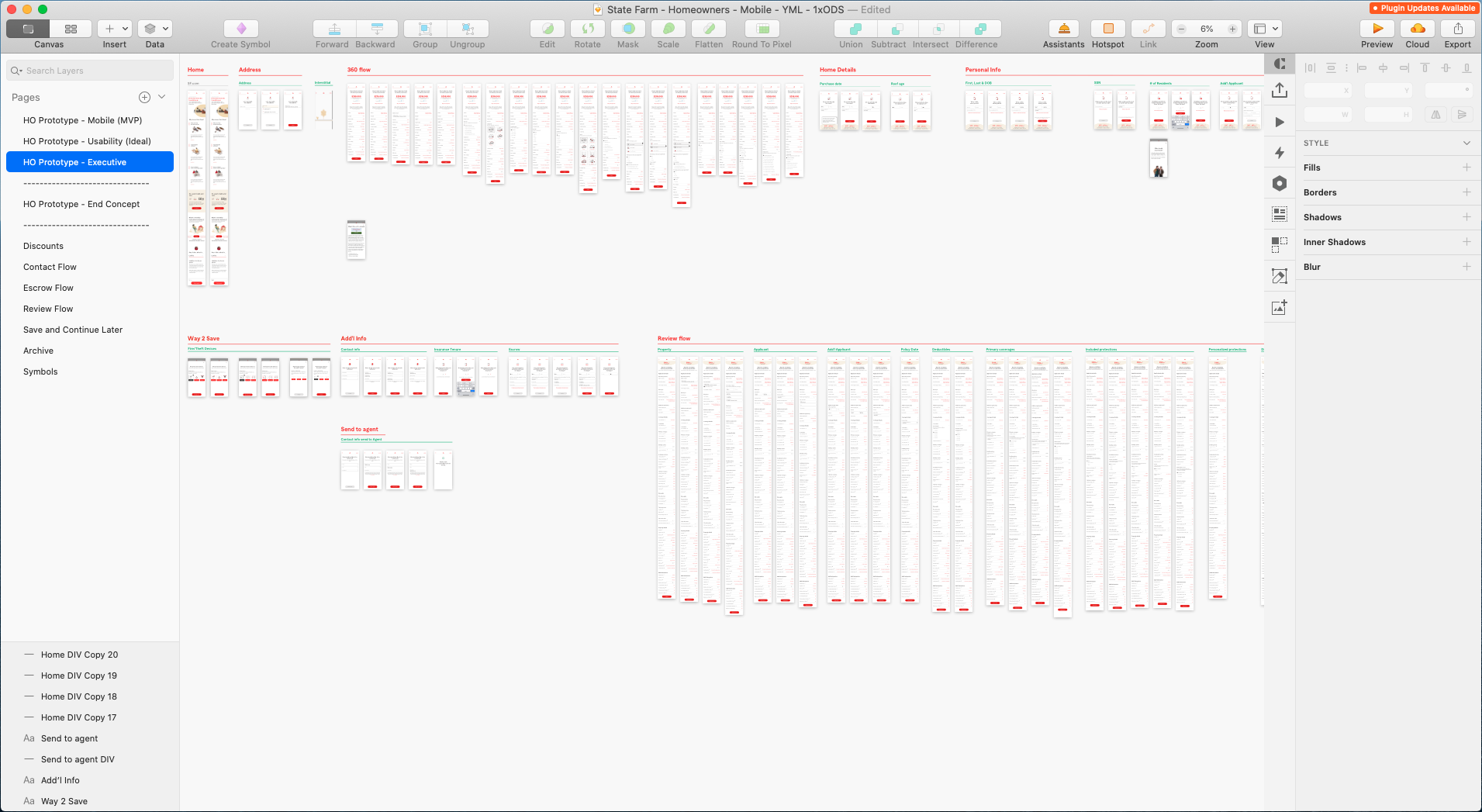Decrease zoom with the minus control
Screen dimensions: 1482x812
click(1180, 28)
